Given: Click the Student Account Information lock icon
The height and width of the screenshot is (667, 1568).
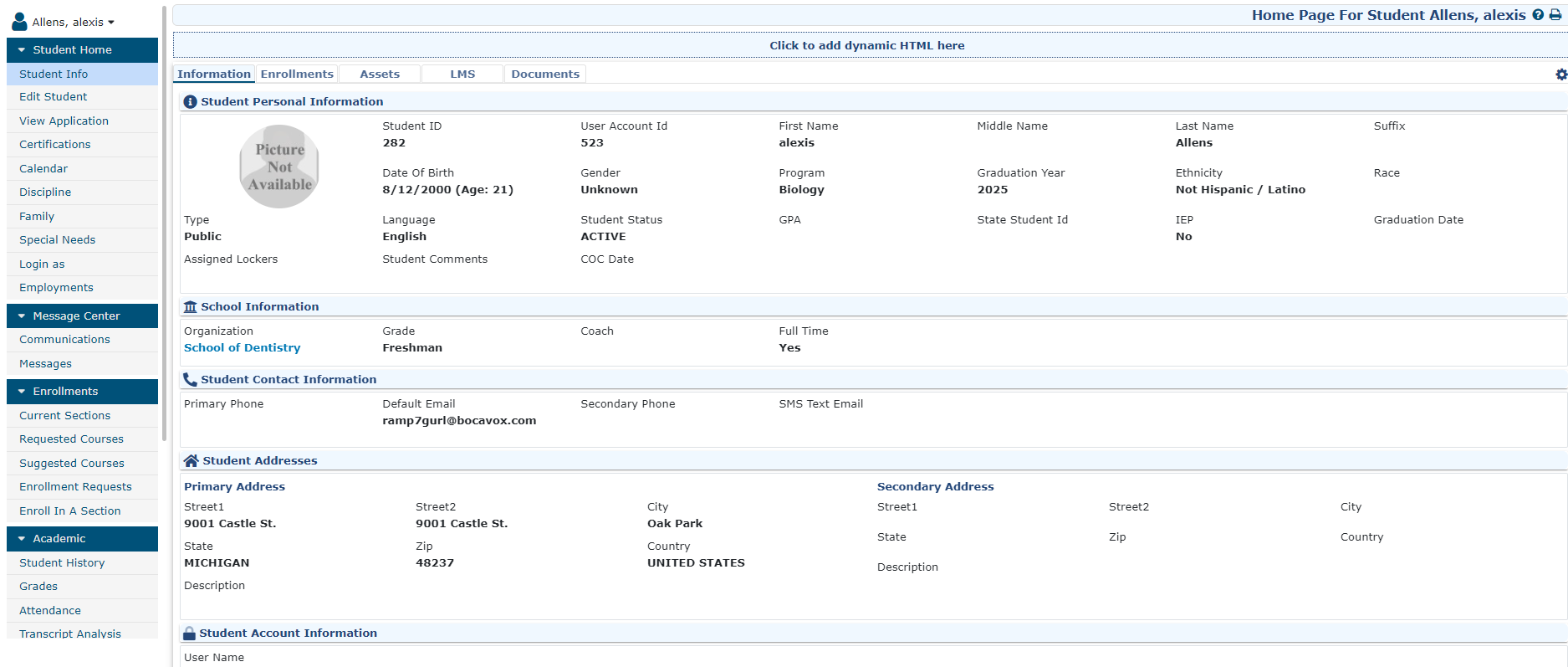Looking at the screenshot, I should (x=189, y=634).
